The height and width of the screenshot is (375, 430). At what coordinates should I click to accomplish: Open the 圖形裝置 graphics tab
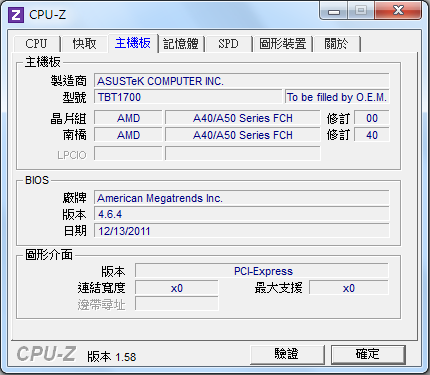tap(283, 44)
